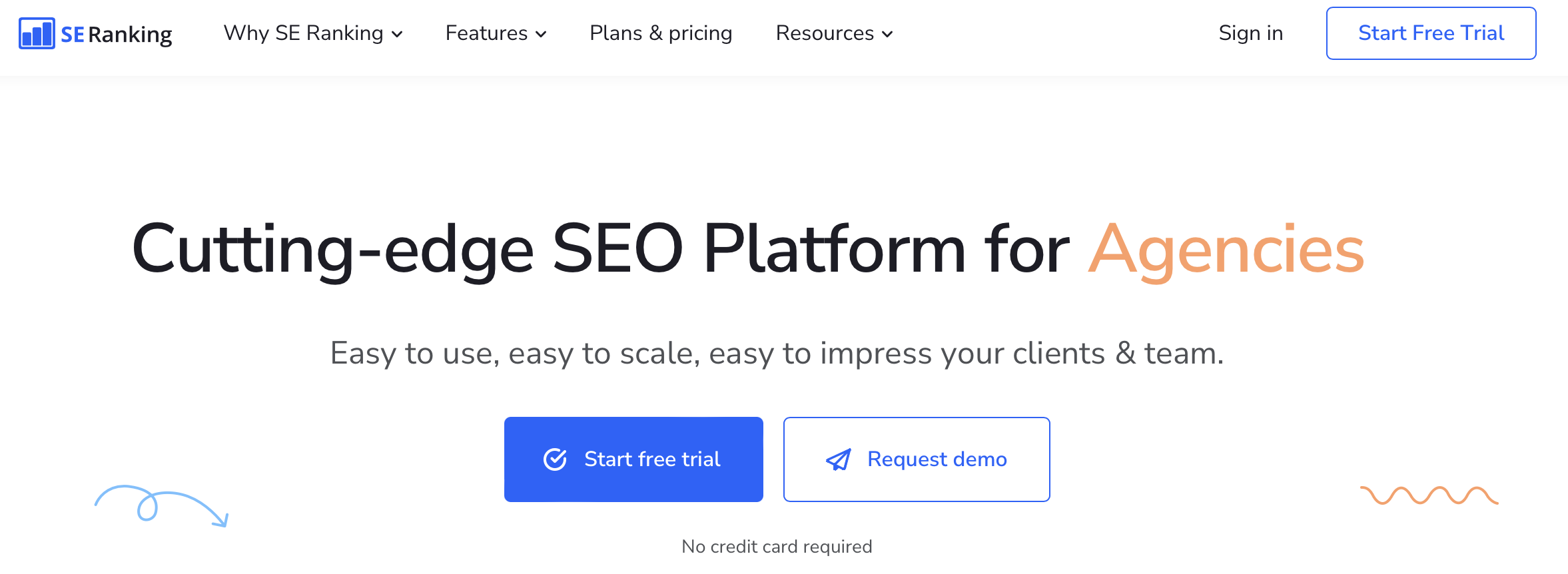
Task: Click the circled checkmark icon in trial button
Action: tap(555, 459)
